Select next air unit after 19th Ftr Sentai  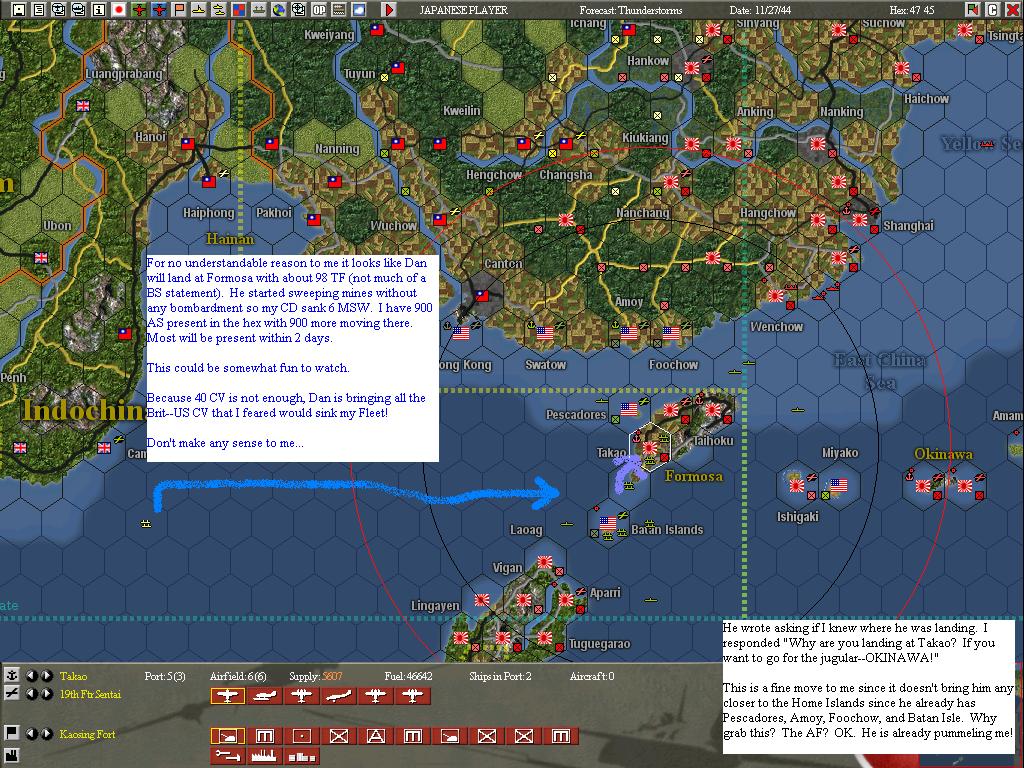point(46,694)
